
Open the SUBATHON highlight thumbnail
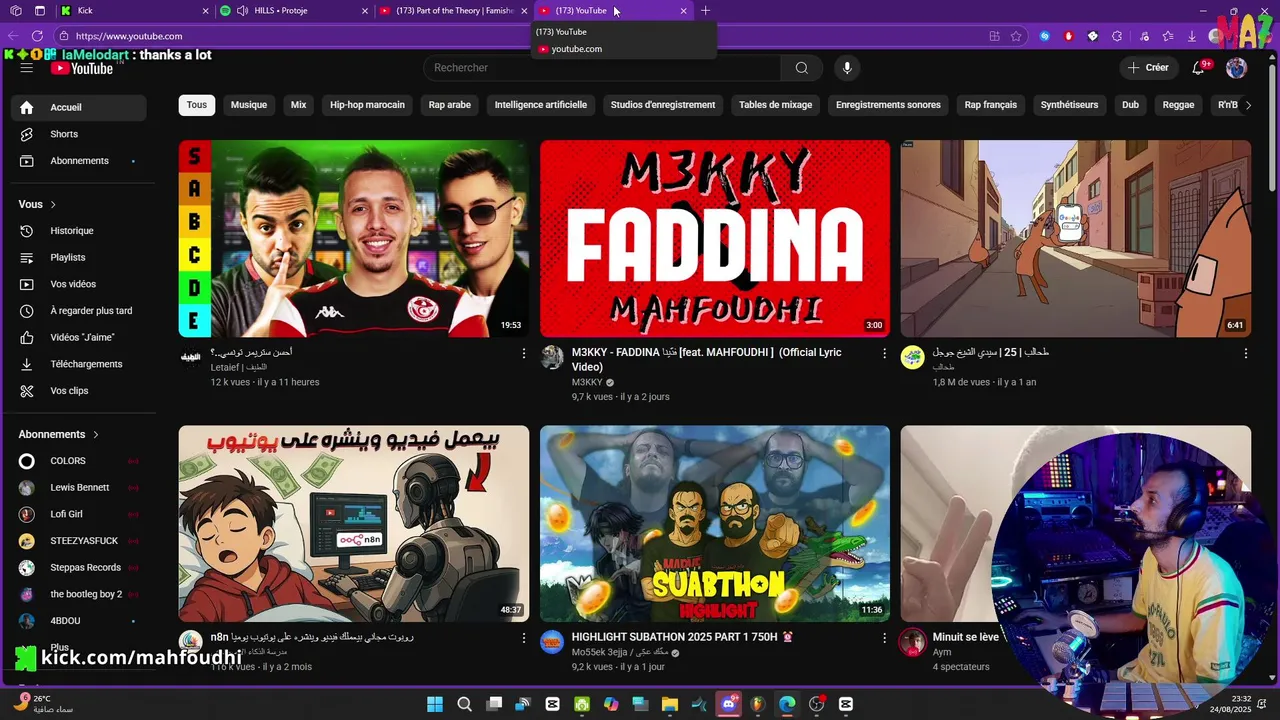tap(715, 524)
